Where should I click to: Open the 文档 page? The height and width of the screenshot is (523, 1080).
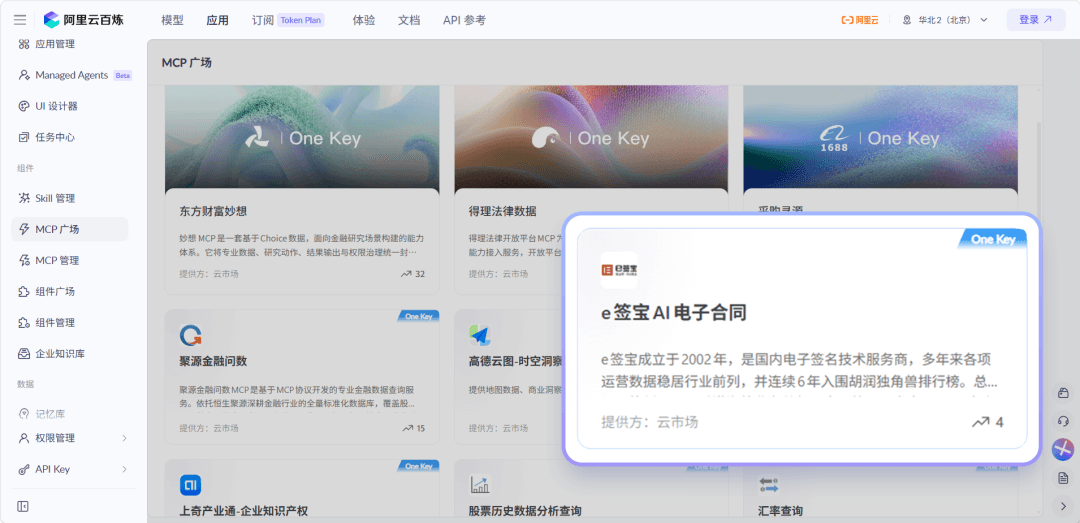pyautogui.click(x=409, y=20)
